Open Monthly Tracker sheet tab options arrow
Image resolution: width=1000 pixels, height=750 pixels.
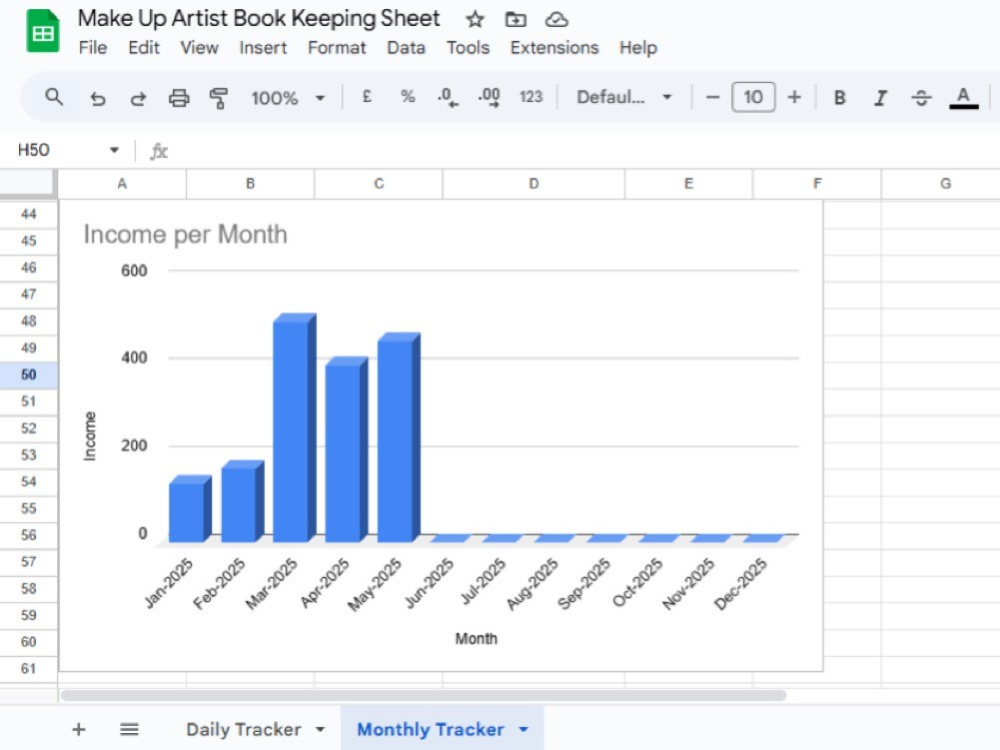[x=524, y=729]
